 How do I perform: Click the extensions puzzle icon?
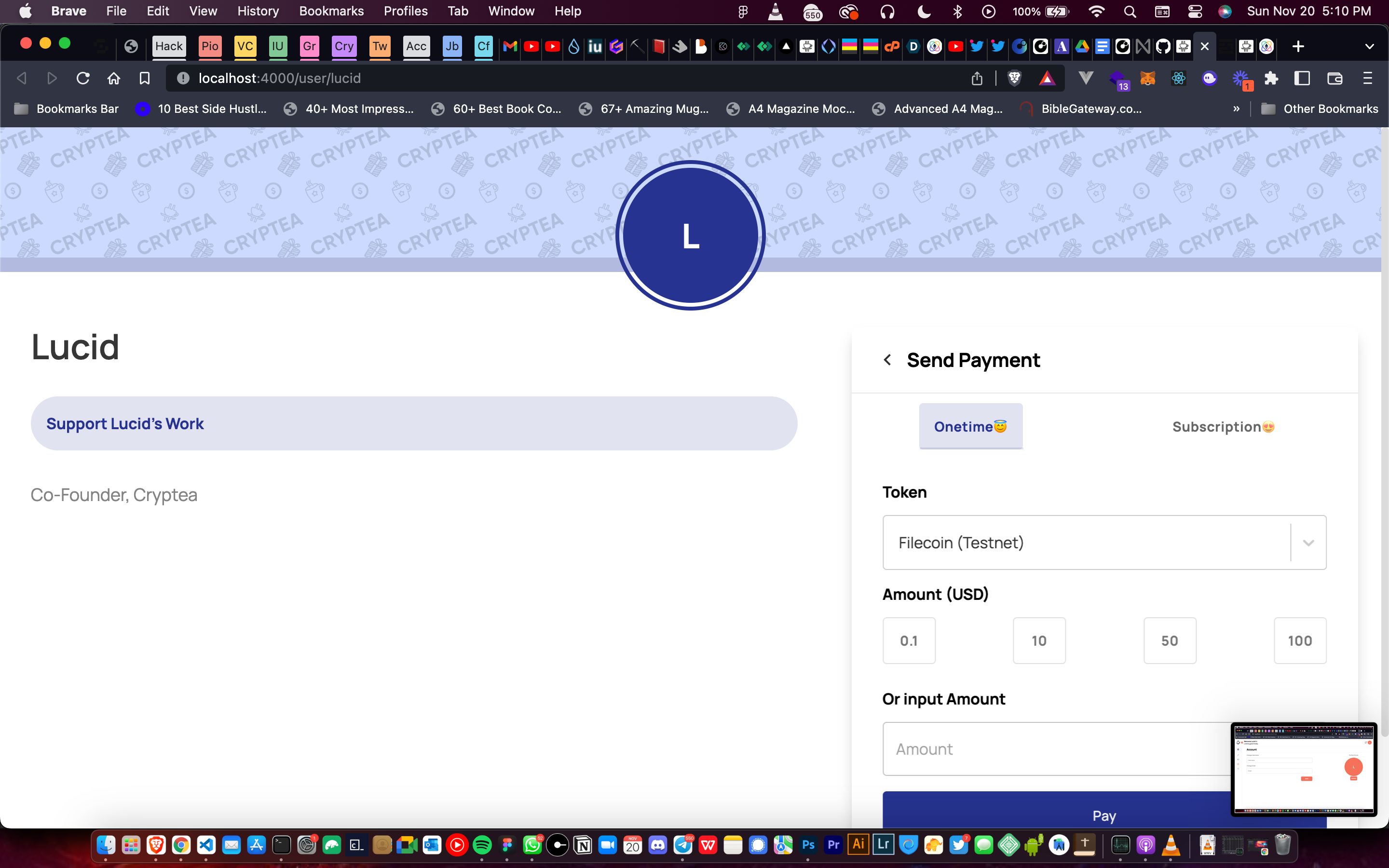(1269, 79)
